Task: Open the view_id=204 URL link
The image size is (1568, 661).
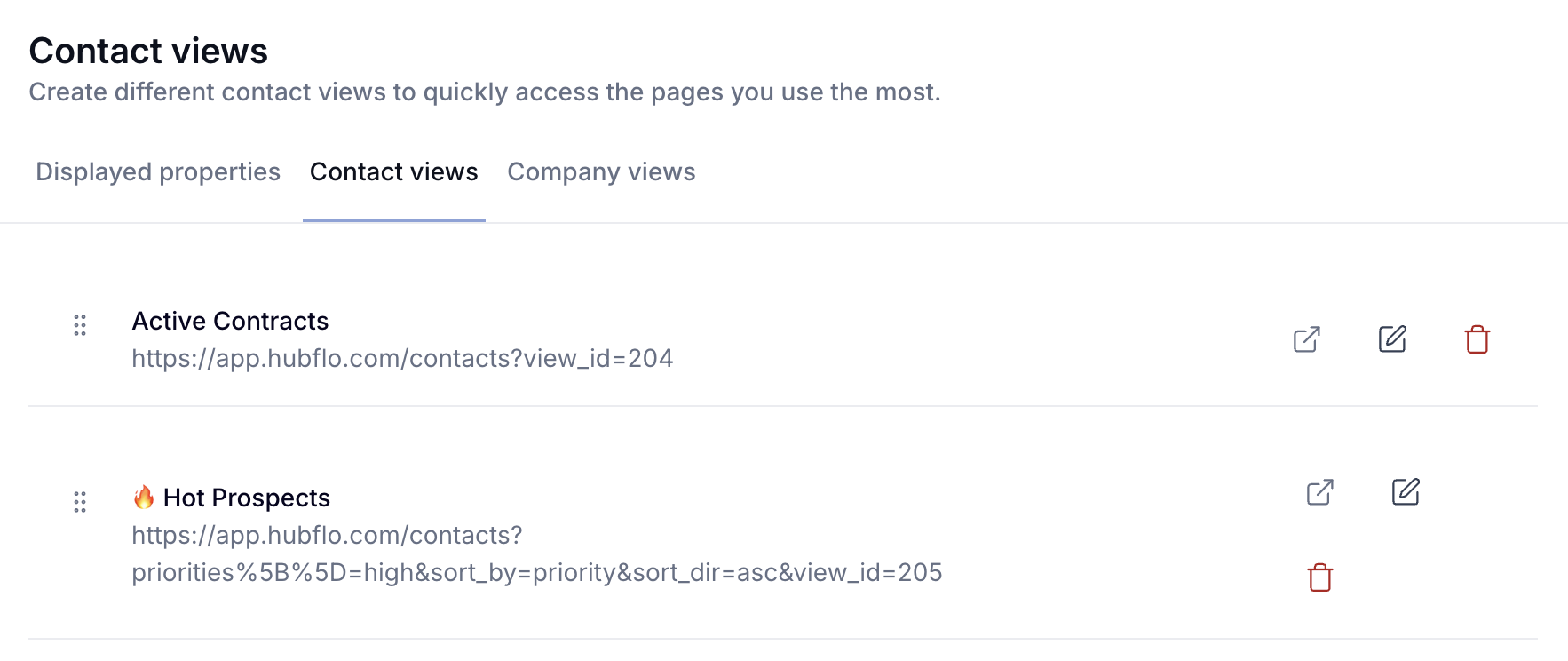Action: coord(402,358)
